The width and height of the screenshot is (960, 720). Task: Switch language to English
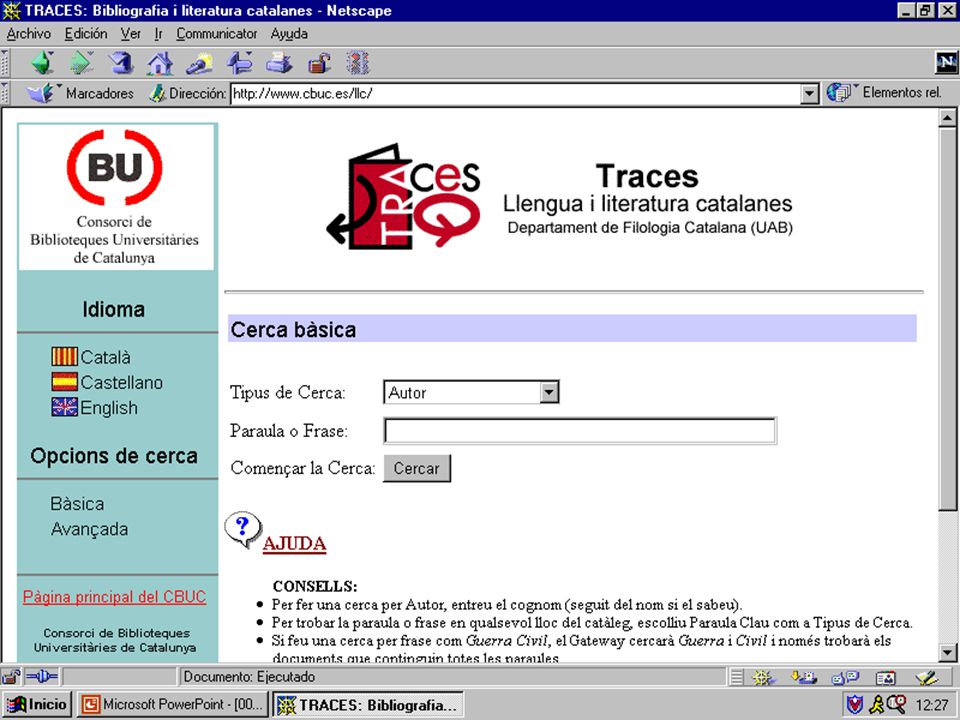[x=109, y=408]
